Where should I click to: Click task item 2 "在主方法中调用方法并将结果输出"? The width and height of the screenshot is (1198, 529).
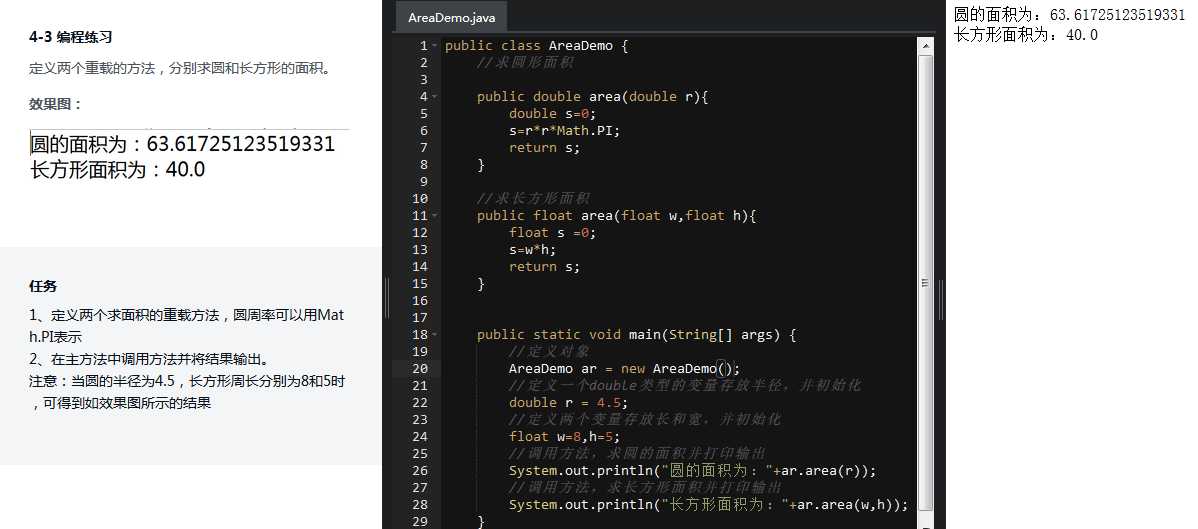[x=149, y=359]
